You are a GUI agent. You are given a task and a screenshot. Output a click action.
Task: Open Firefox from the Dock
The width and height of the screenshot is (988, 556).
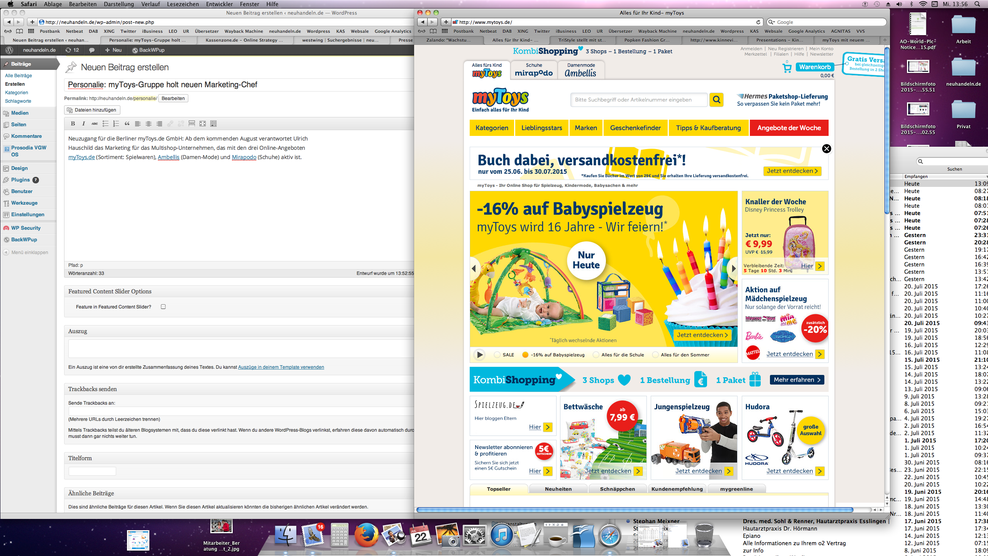pyautogui.click(x=366, y=535)
